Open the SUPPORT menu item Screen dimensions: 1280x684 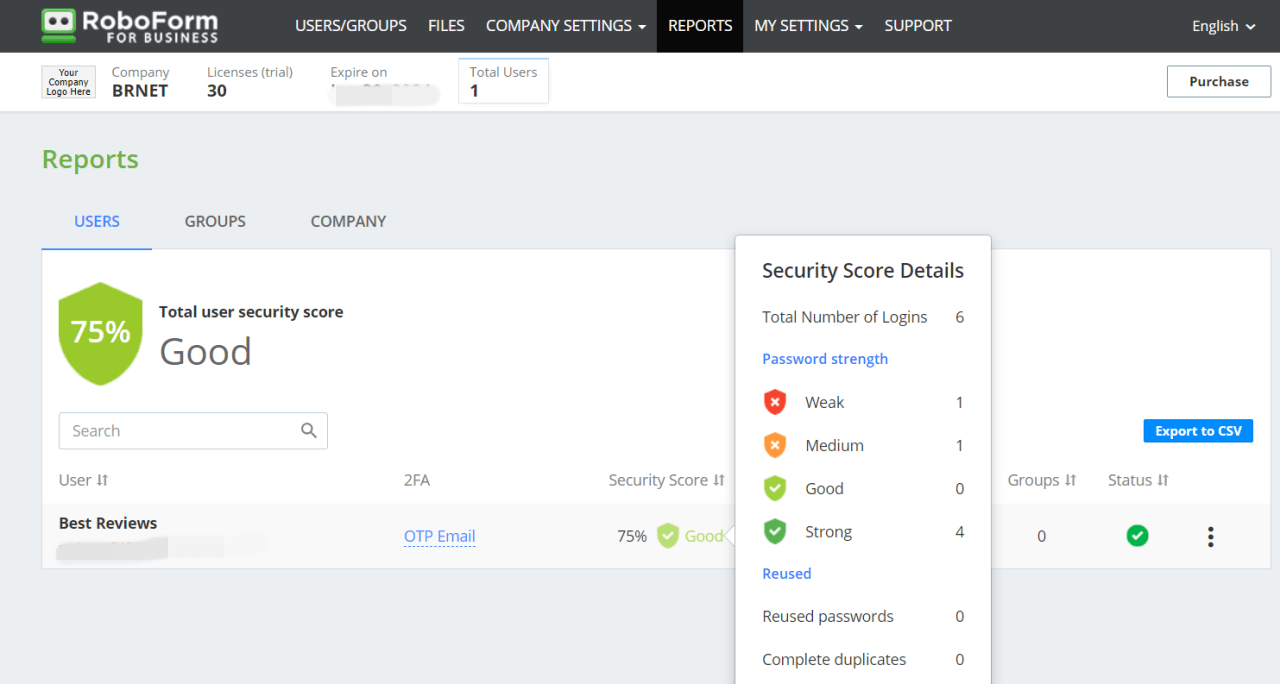(917, 25)
